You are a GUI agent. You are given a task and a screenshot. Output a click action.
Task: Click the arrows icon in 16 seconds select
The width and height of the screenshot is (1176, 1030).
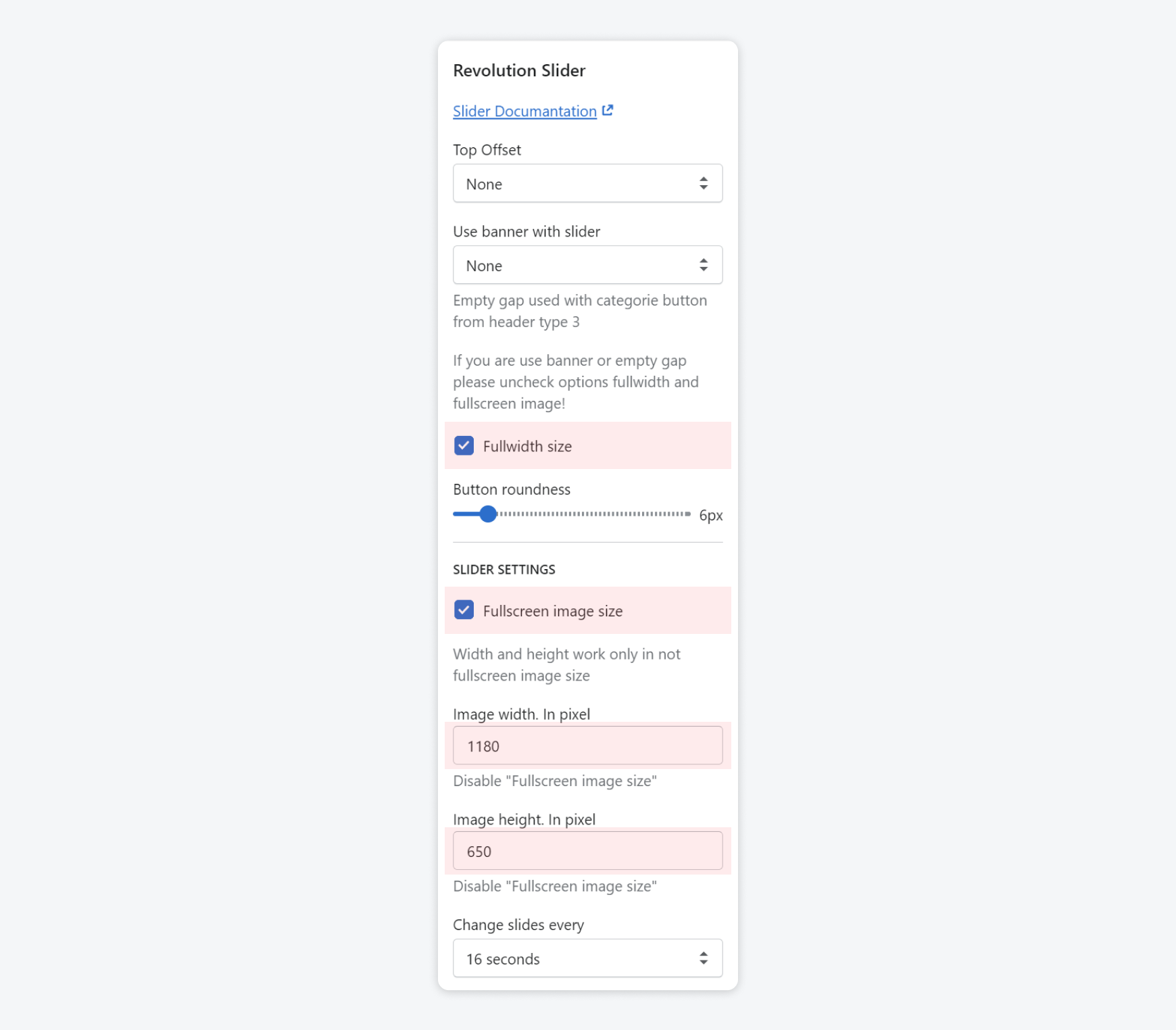pos(704,959)
